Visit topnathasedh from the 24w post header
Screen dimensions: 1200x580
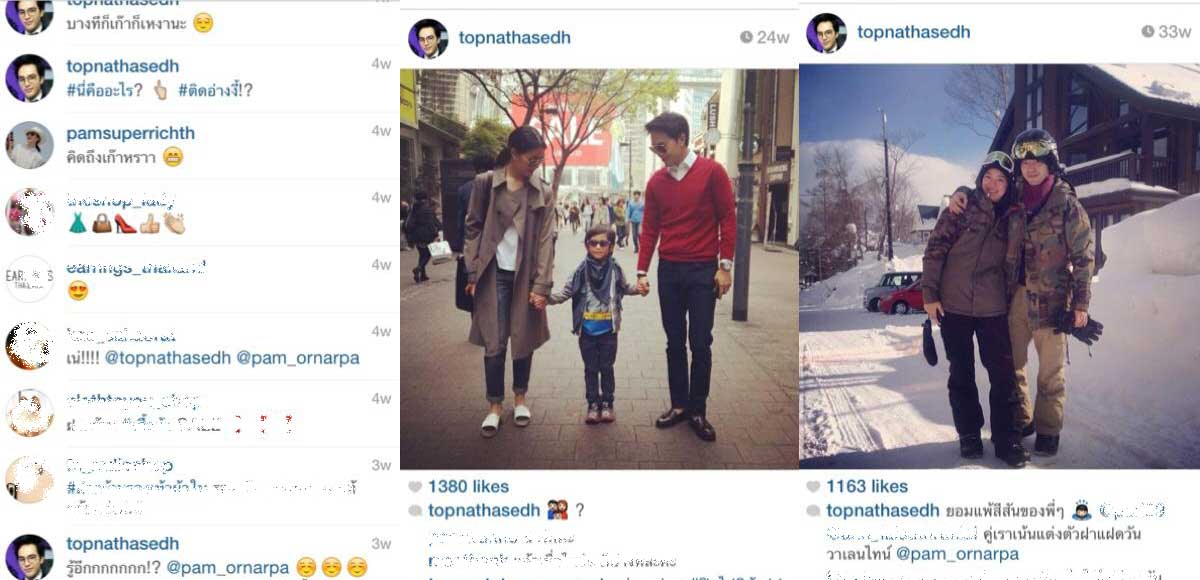point(514,38)
